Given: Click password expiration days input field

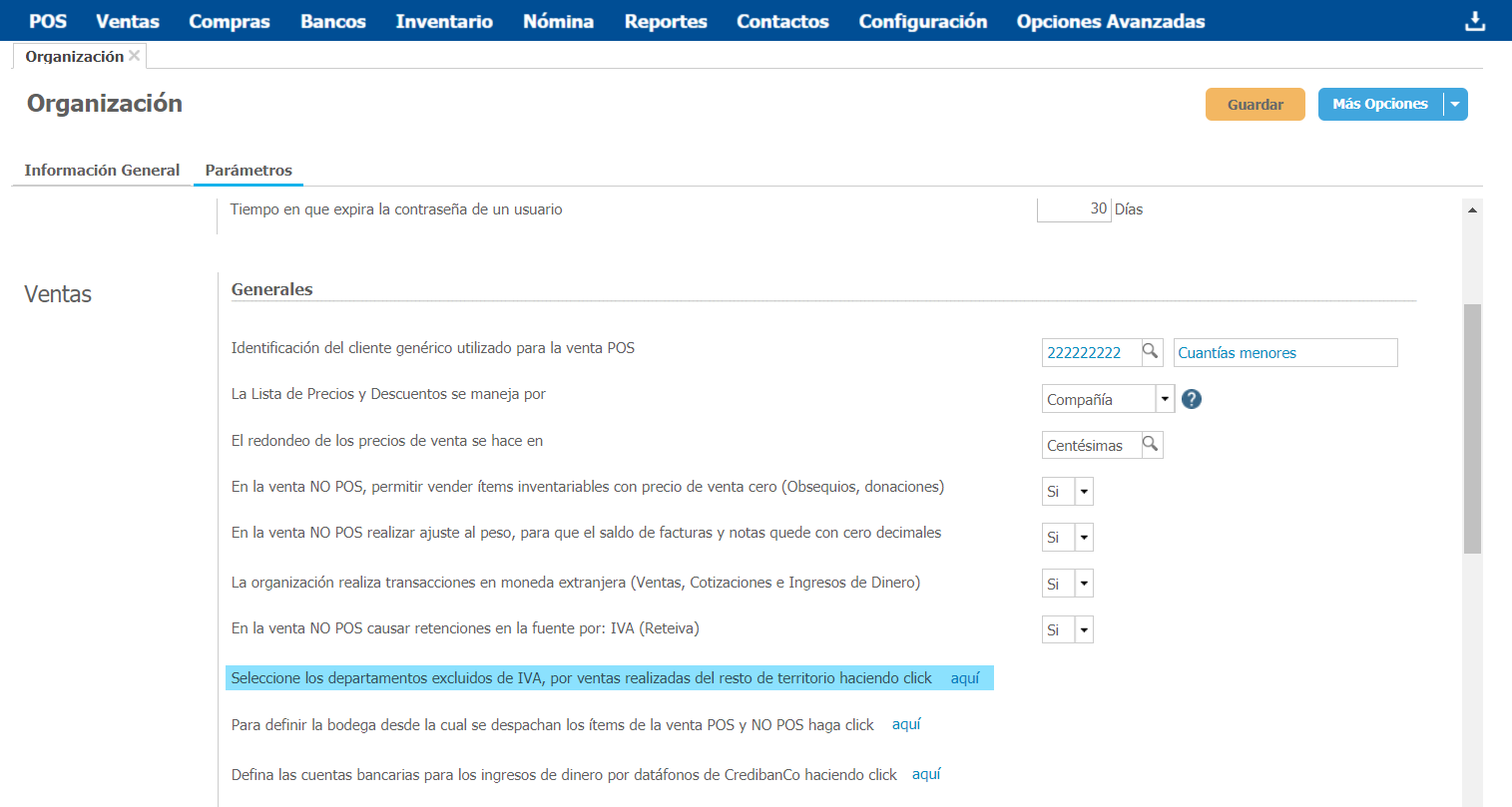Looking at the screenshot, I should point(1074,208).
